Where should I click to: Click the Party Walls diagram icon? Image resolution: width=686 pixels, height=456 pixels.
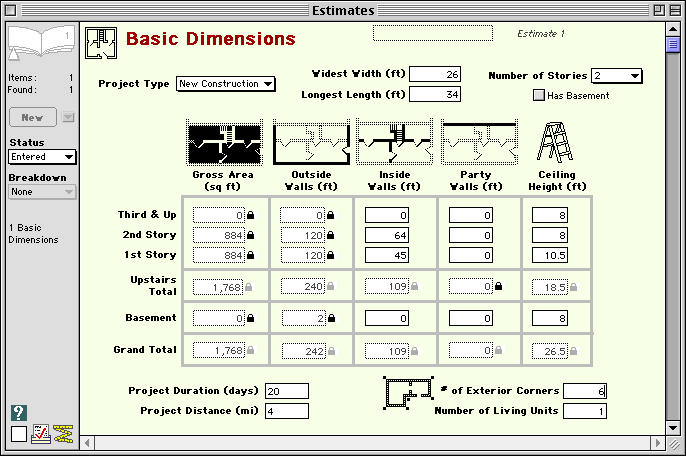coord(479,143)
